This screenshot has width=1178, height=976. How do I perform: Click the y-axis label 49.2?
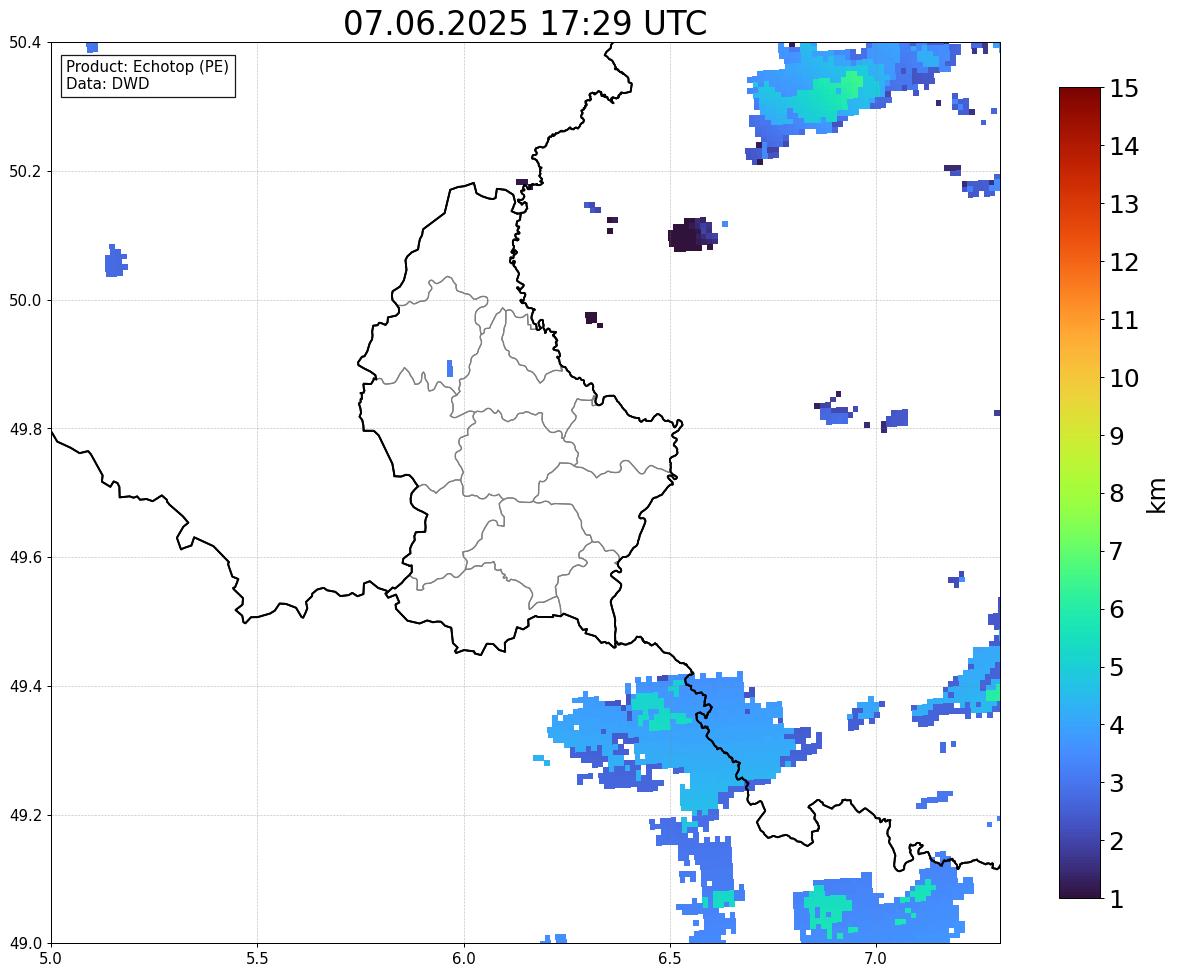(25, 815)
